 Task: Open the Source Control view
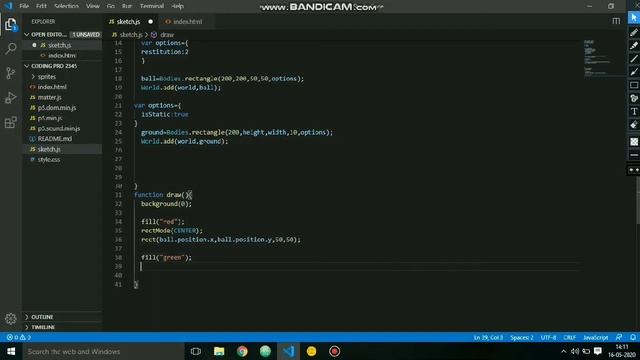(11, 73)
